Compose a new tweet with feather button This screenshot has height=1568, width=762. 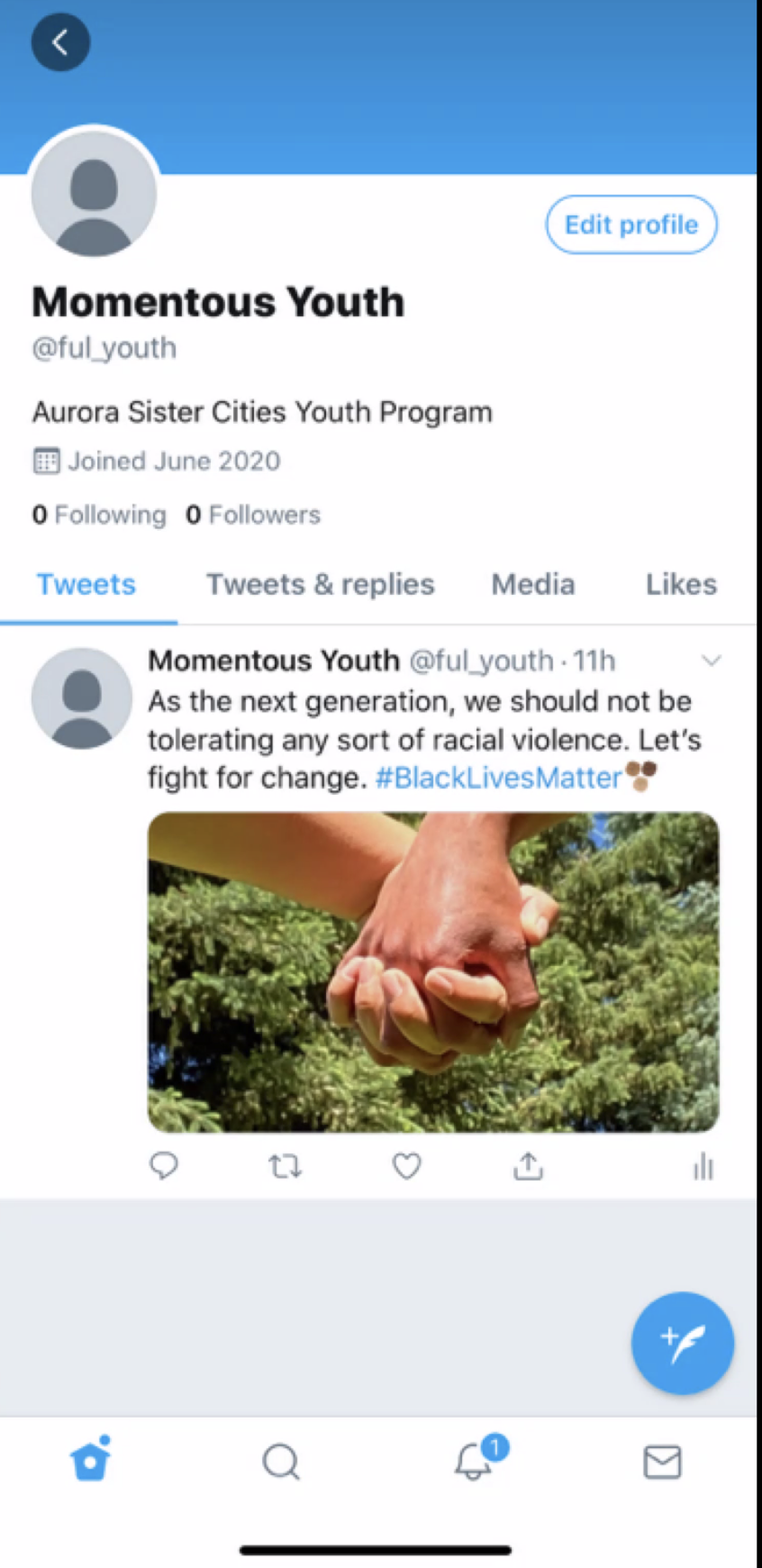point(683,1344)
